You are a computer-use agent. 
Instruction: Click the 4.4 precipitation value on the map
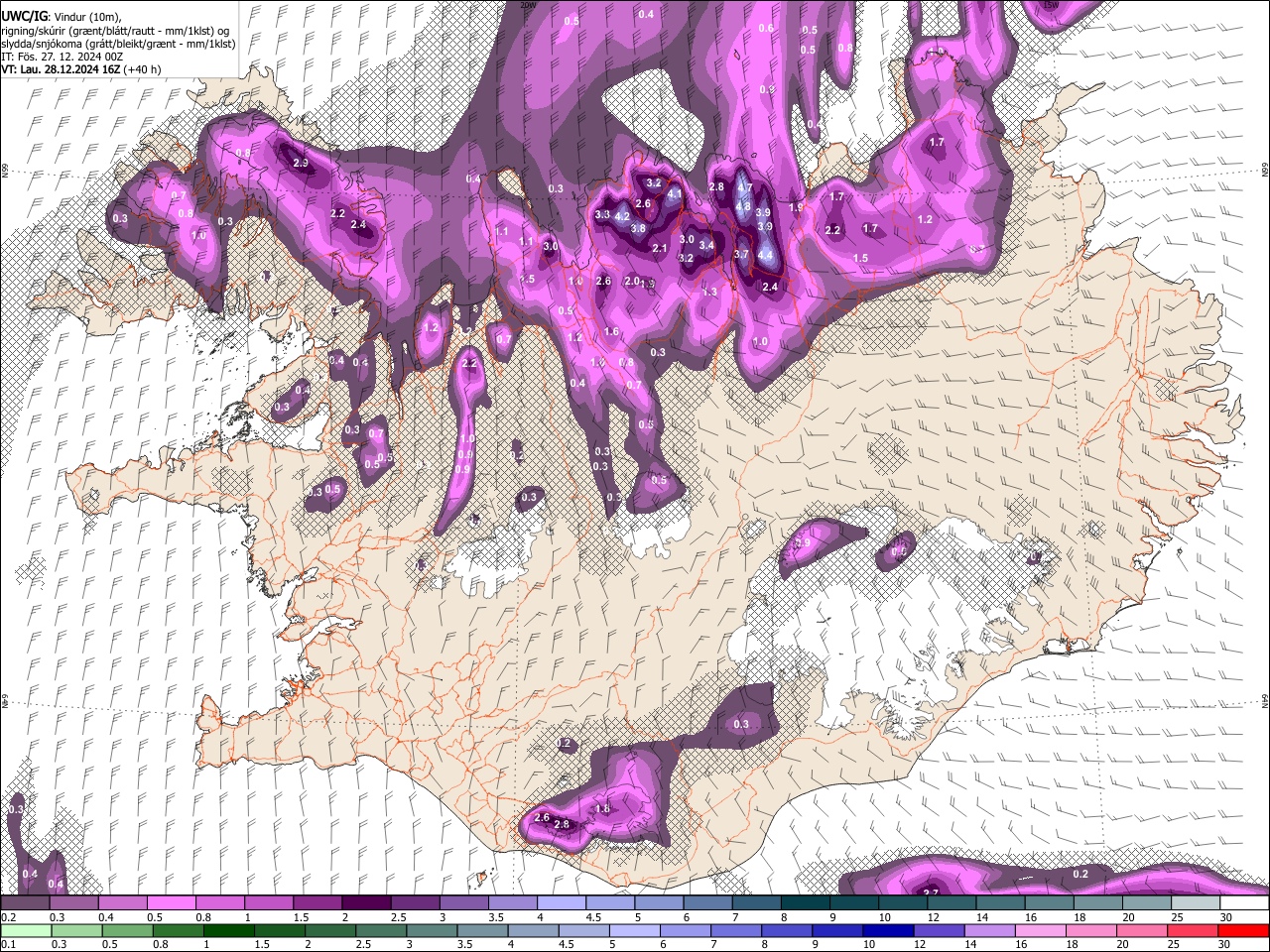[x=765, y=255]
